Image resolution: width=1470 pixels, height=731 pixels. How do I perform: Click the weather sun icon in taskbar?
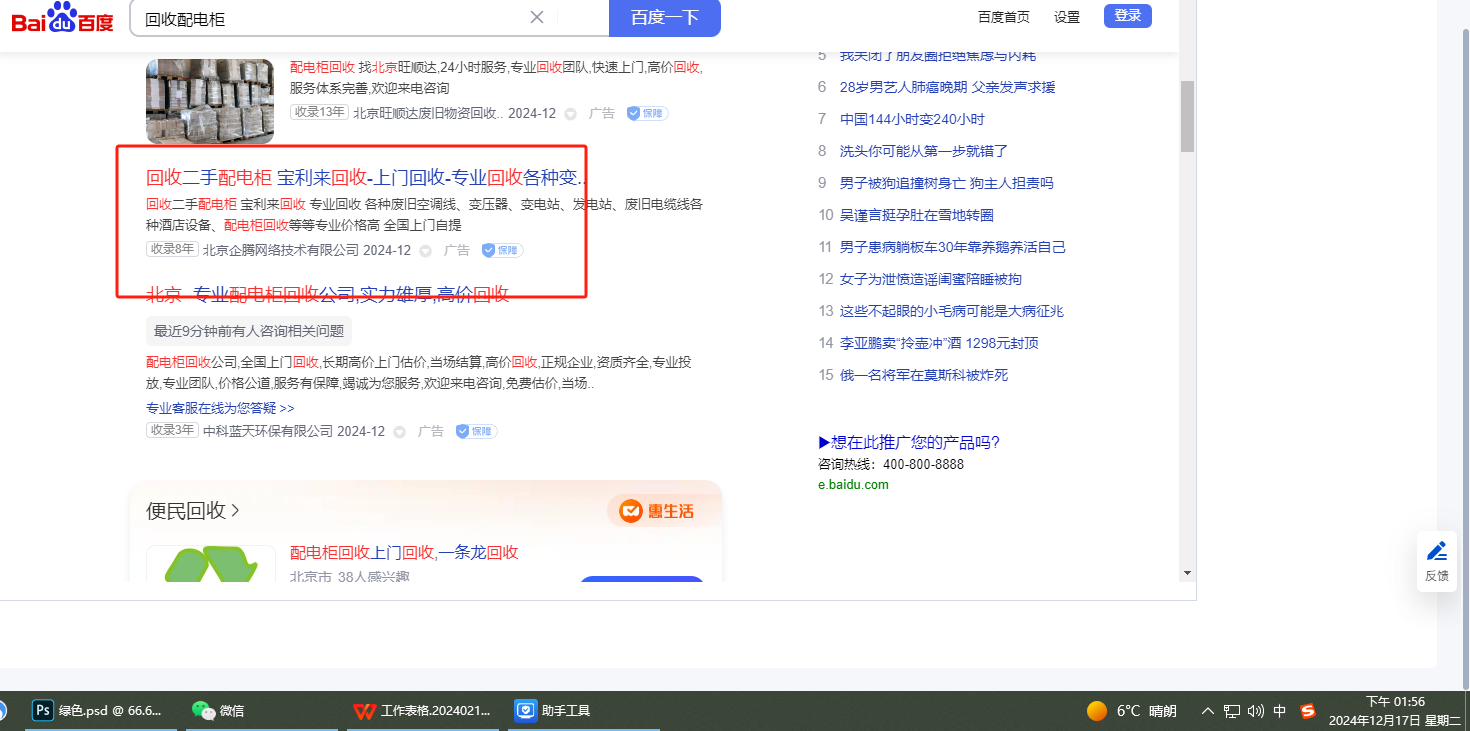coord(1097,711)
